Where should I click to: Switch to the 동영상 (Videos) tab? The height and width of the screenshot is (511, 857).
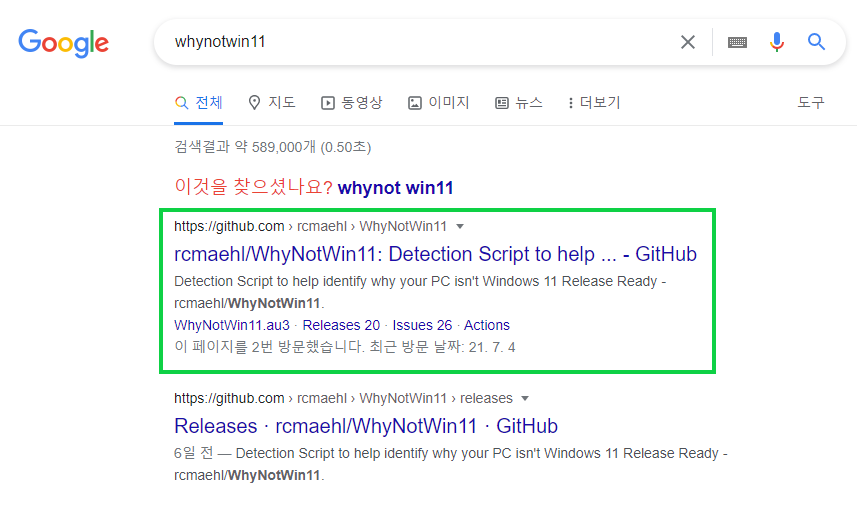click(351, 103)
